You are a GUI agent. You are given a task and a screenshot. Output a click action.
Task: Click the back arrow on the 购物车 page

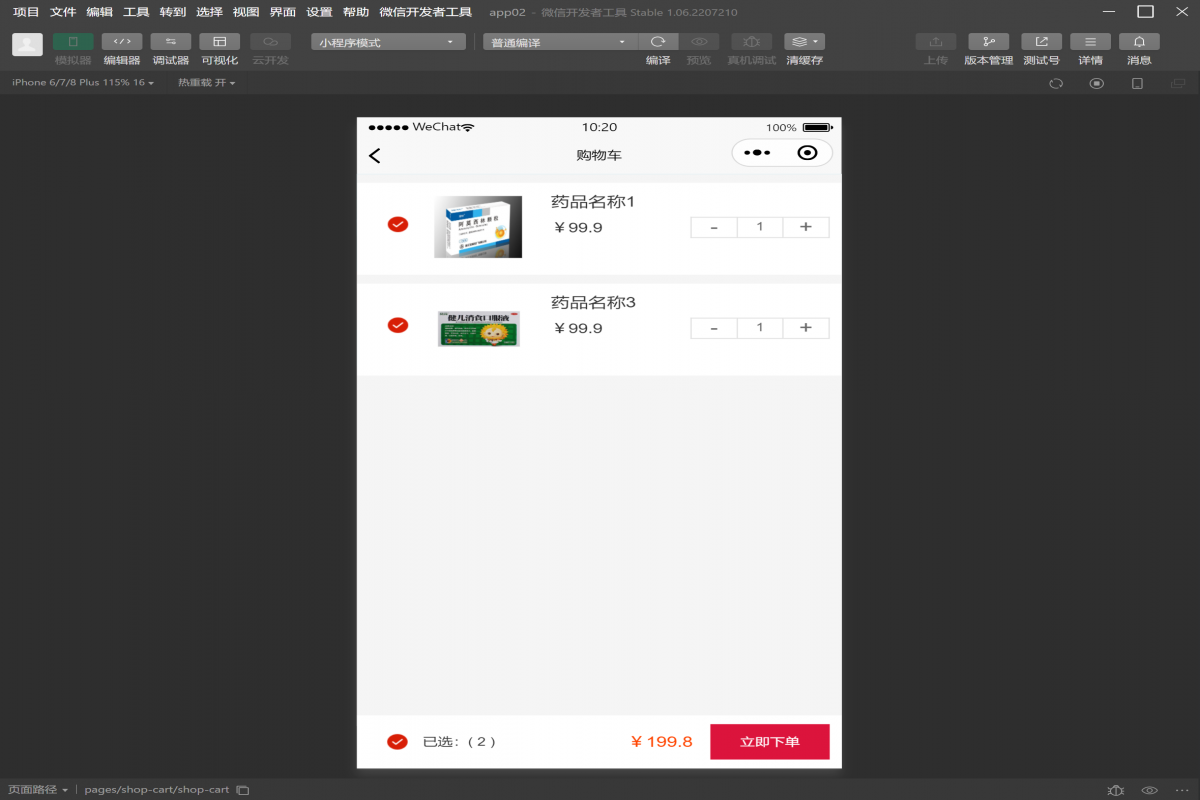pyautogui.click(x=374, y=155)
